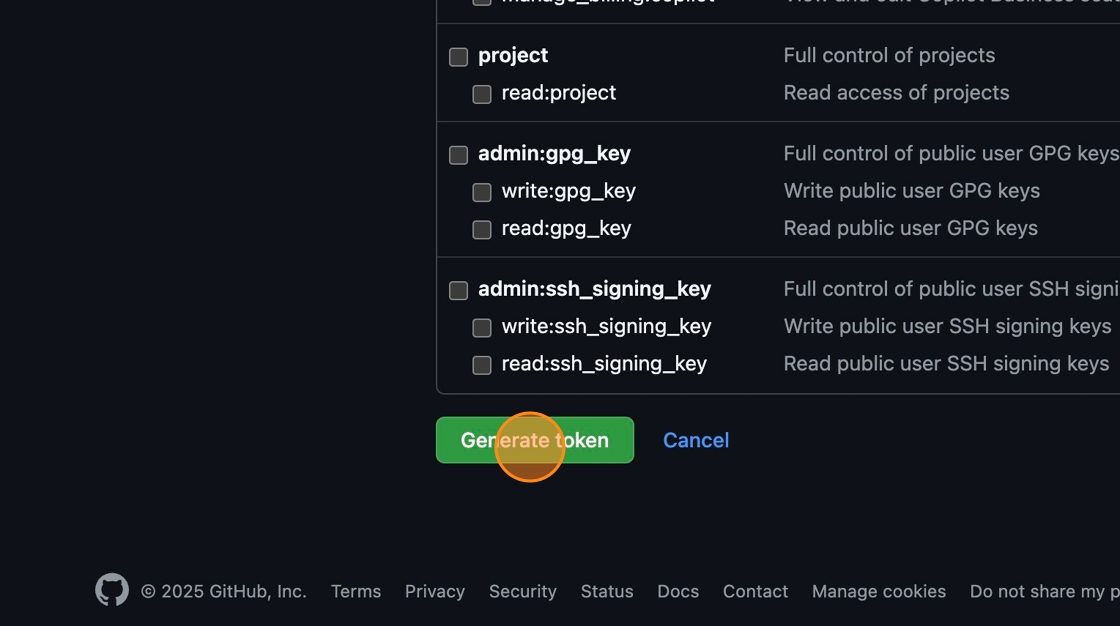Check the admin:ssh_signing_key checkbox
This screenshot has height=626, width=1120.
pyautogui.click(x=458, y=290)
